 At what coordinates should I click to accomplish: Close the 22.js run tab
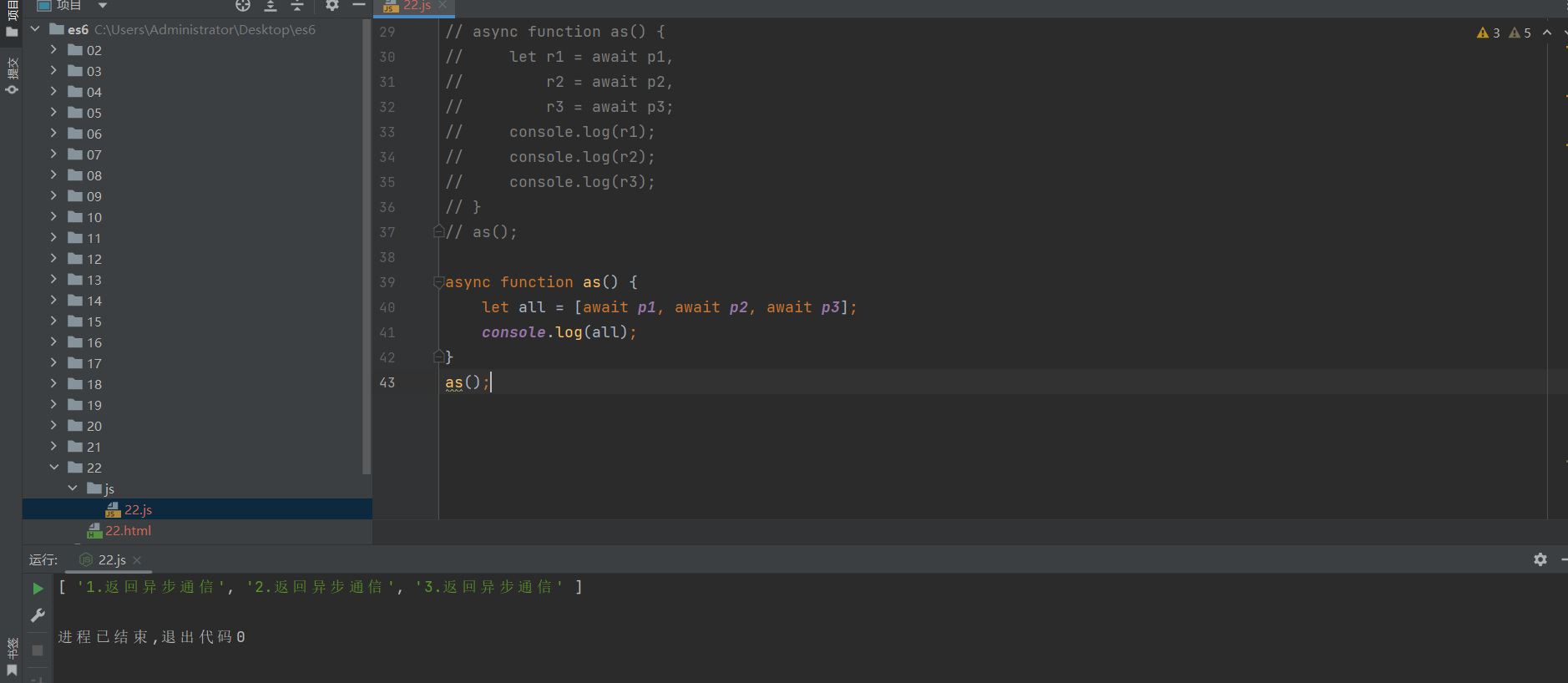[x=137, y=560]
